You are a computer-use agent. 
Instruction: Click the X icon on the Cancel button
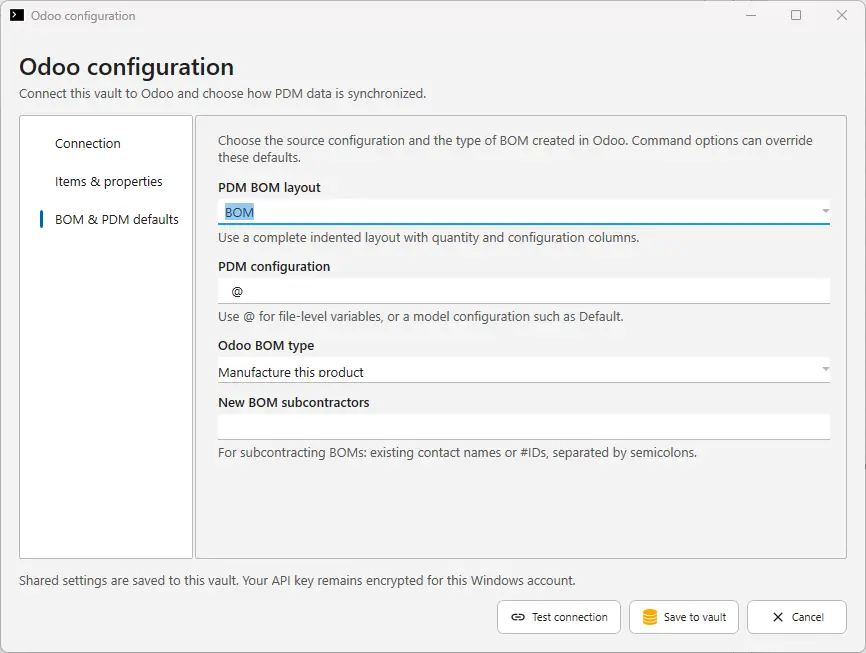click(x=778, y=617)
